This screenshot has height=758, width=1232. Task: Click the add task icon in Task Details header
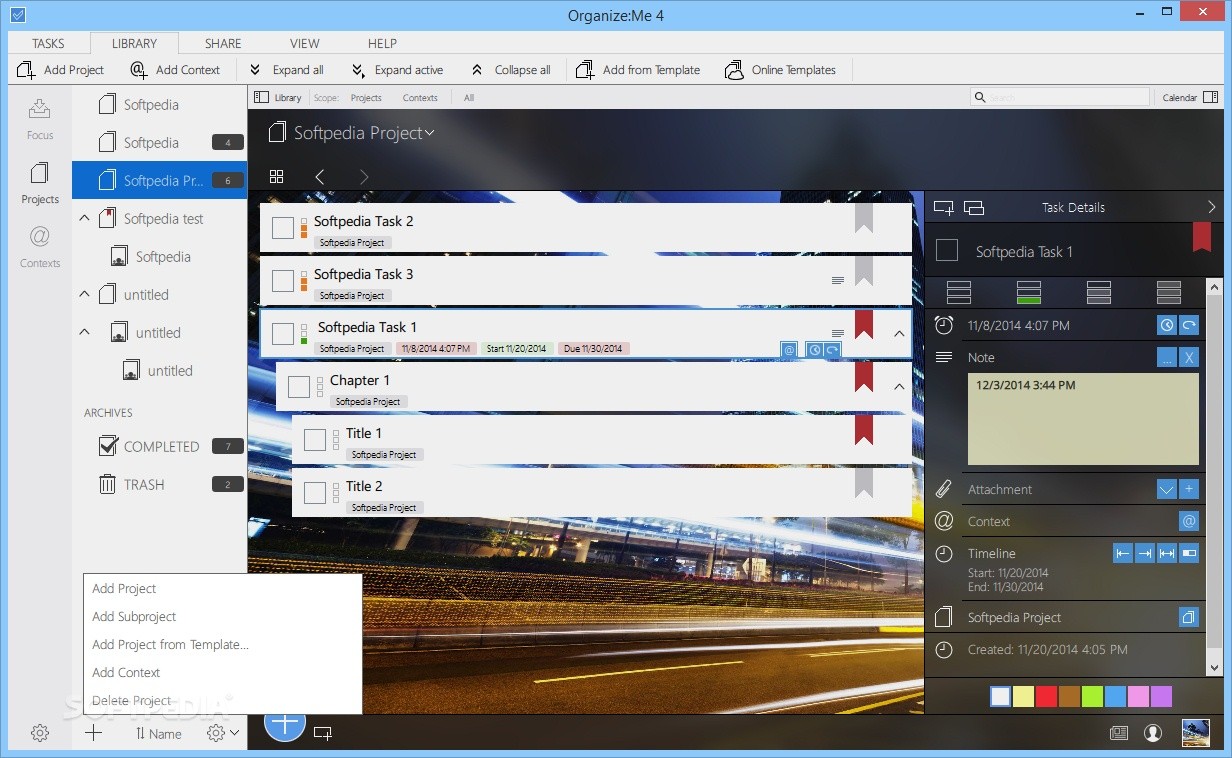tap(943, 208)
